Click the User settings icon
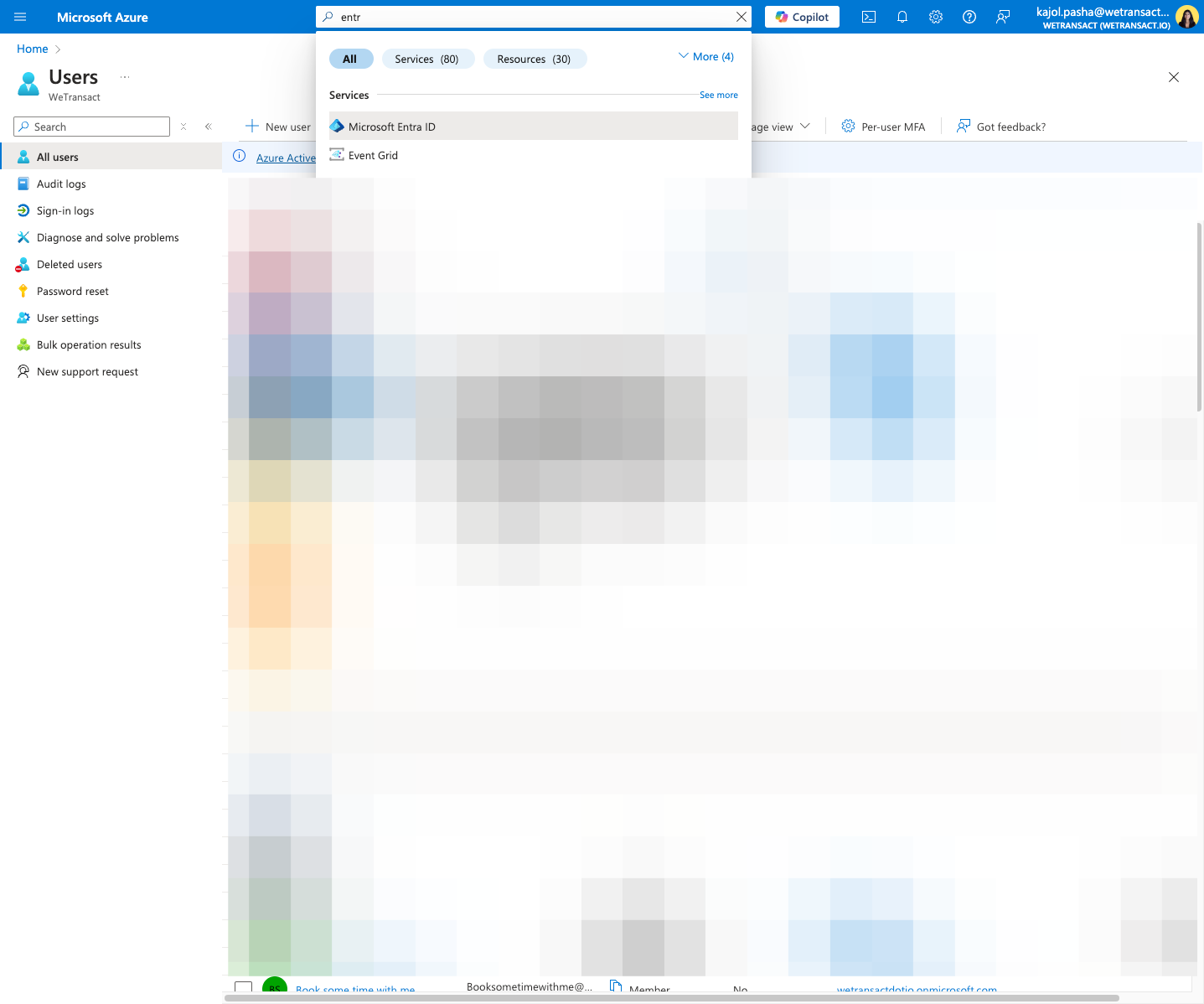The image size is (1204, 1004). (x=23, y=318)
